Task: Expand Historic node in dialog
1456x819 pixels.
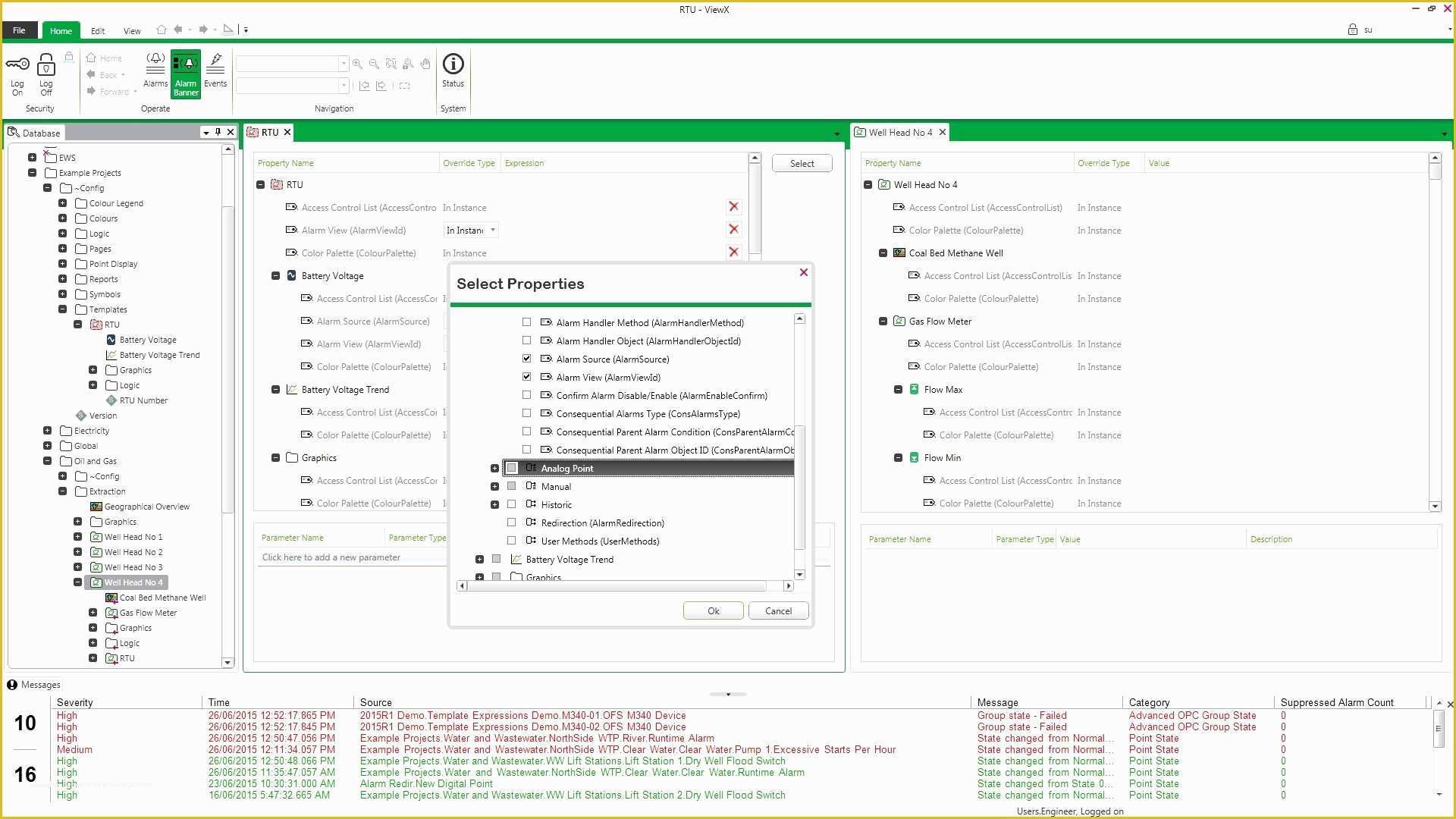Action: [x=494, y=505]
